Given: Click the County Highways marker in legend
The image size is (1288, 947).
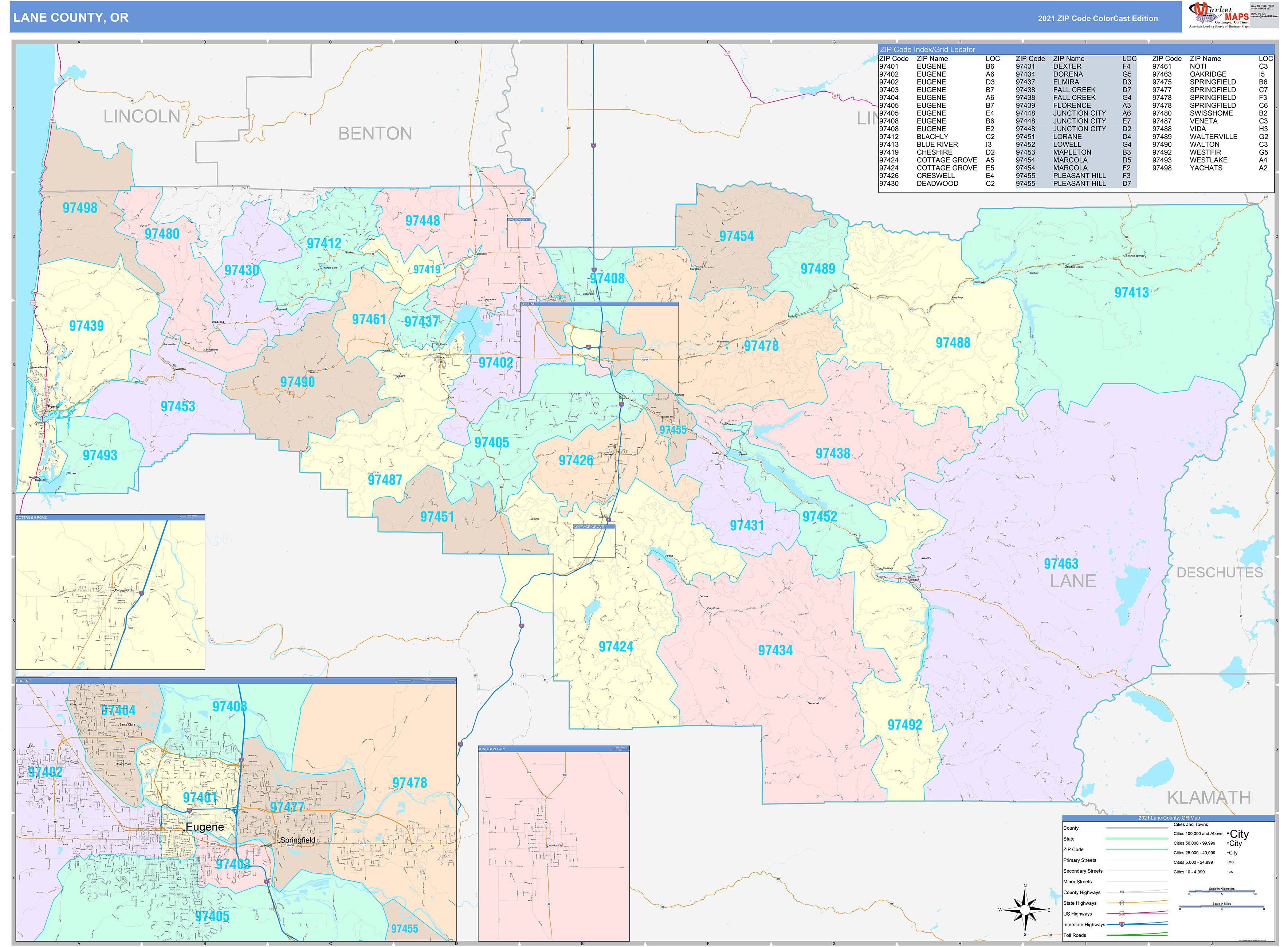Looking at the screenshot, I should (x=1122, y=892).
